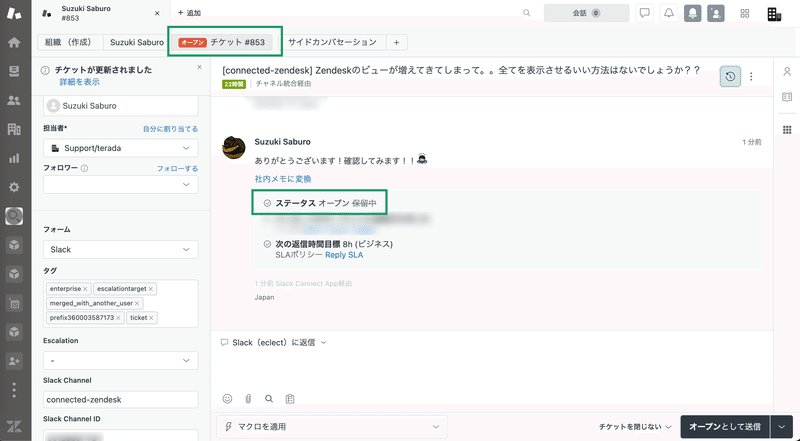Open the Reporting bar chart icon
800x441 pixels.
(x=14, y=158)
